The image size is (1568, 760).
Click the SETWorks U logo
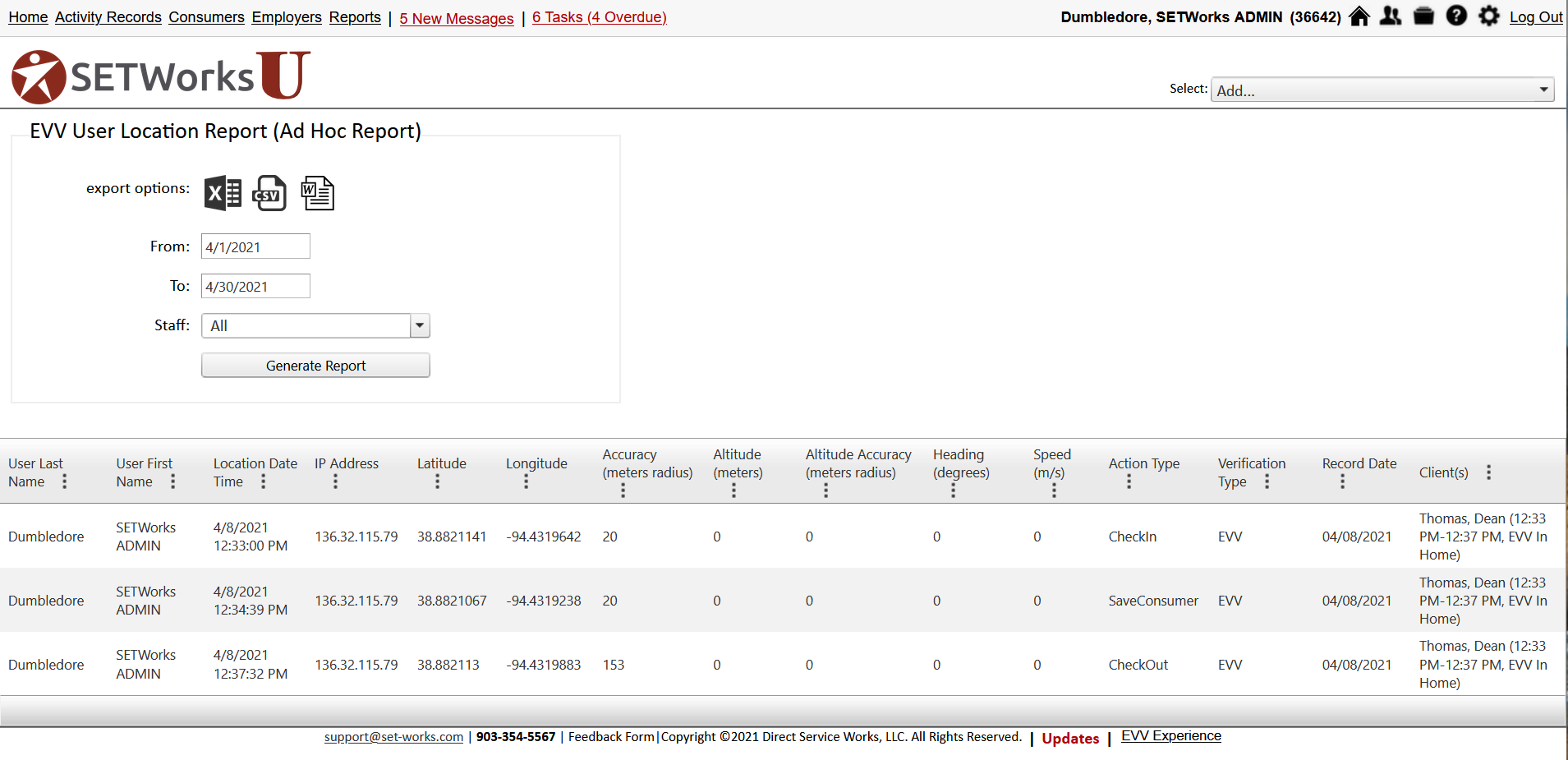point(161,76)
